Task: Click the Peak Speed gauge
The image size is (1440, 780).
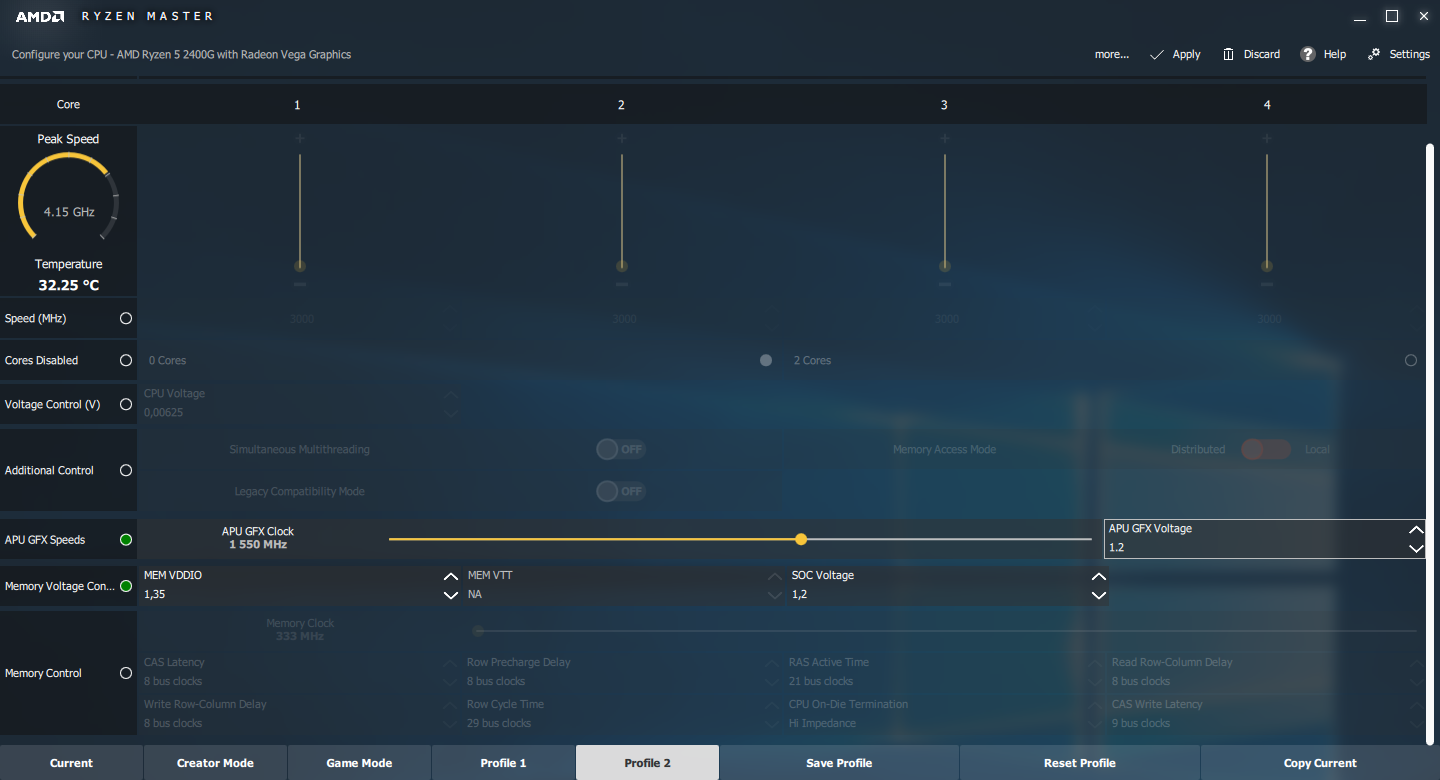Action: 68,198
